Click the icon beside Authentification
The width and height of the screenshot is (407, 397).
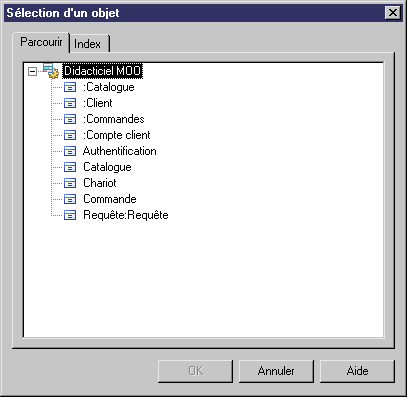pos(70,151)
